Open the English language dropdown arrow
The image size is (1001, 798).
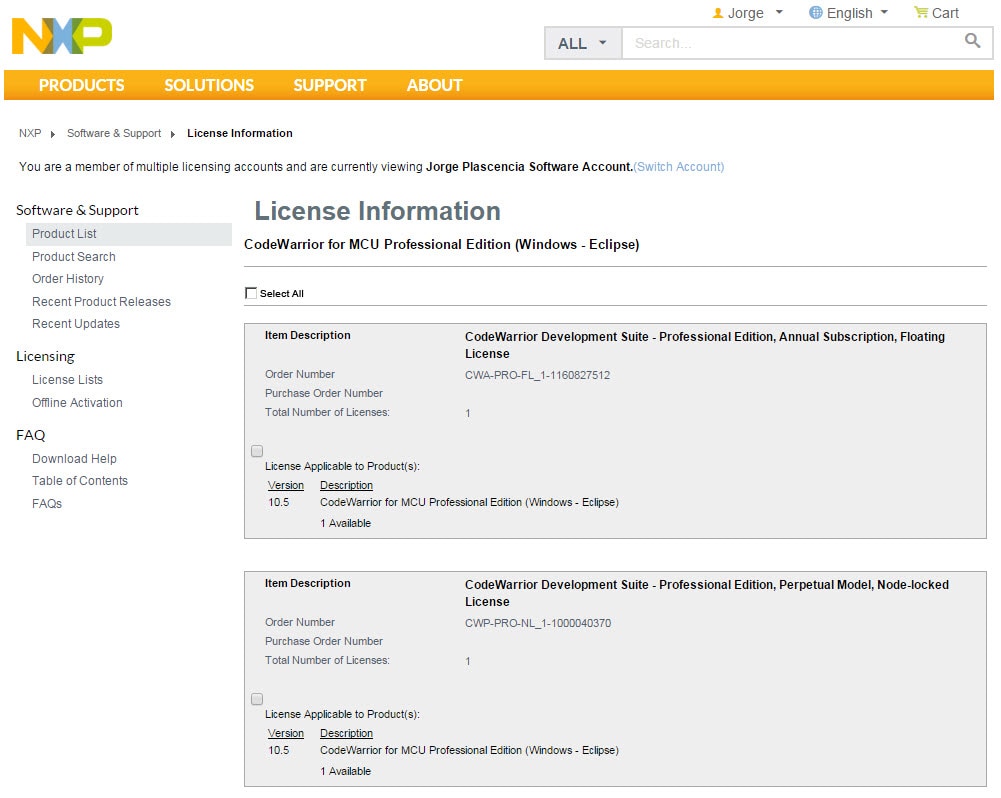pyautogui.click(x=884, y=13)
